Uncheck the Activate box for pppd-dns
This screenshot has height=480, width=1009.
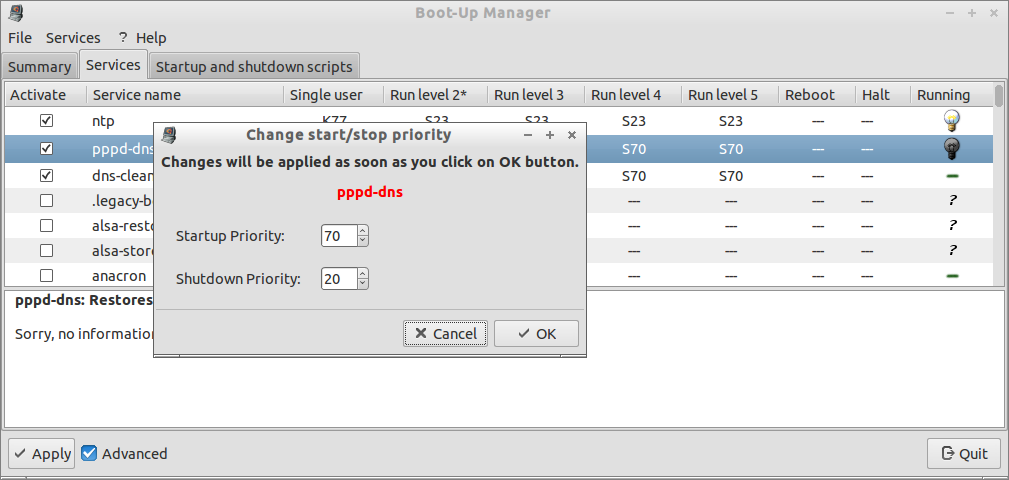tap(46, 149)
